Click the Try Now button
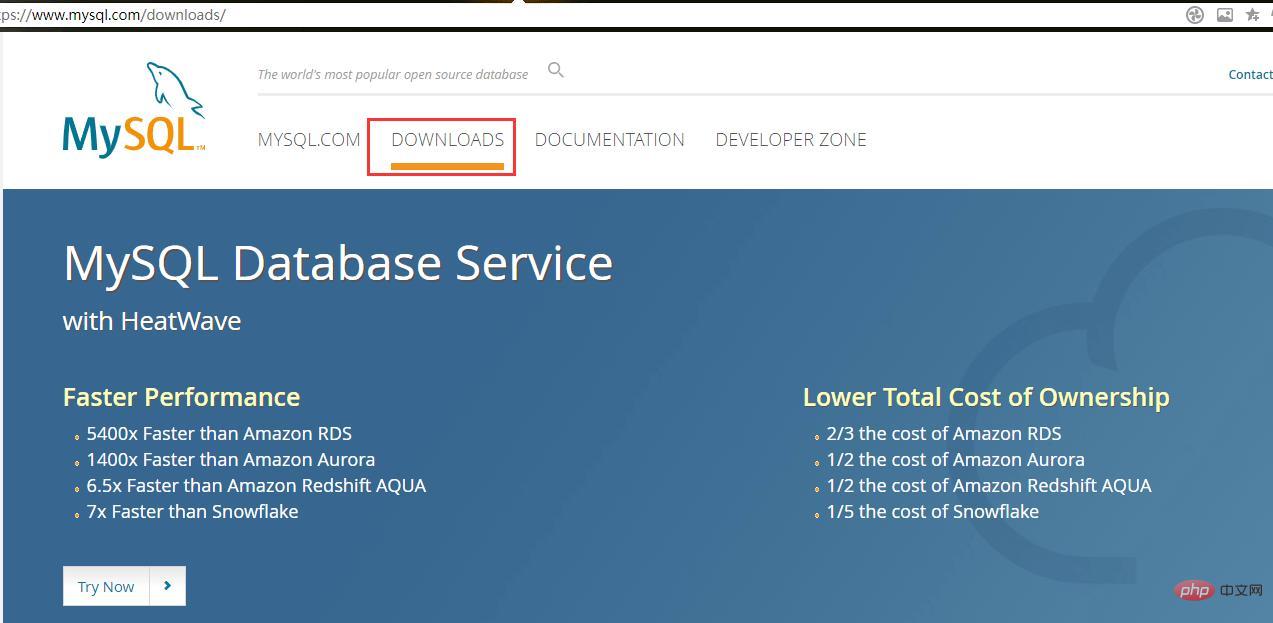1273x623 pixels. coord(105,586)
